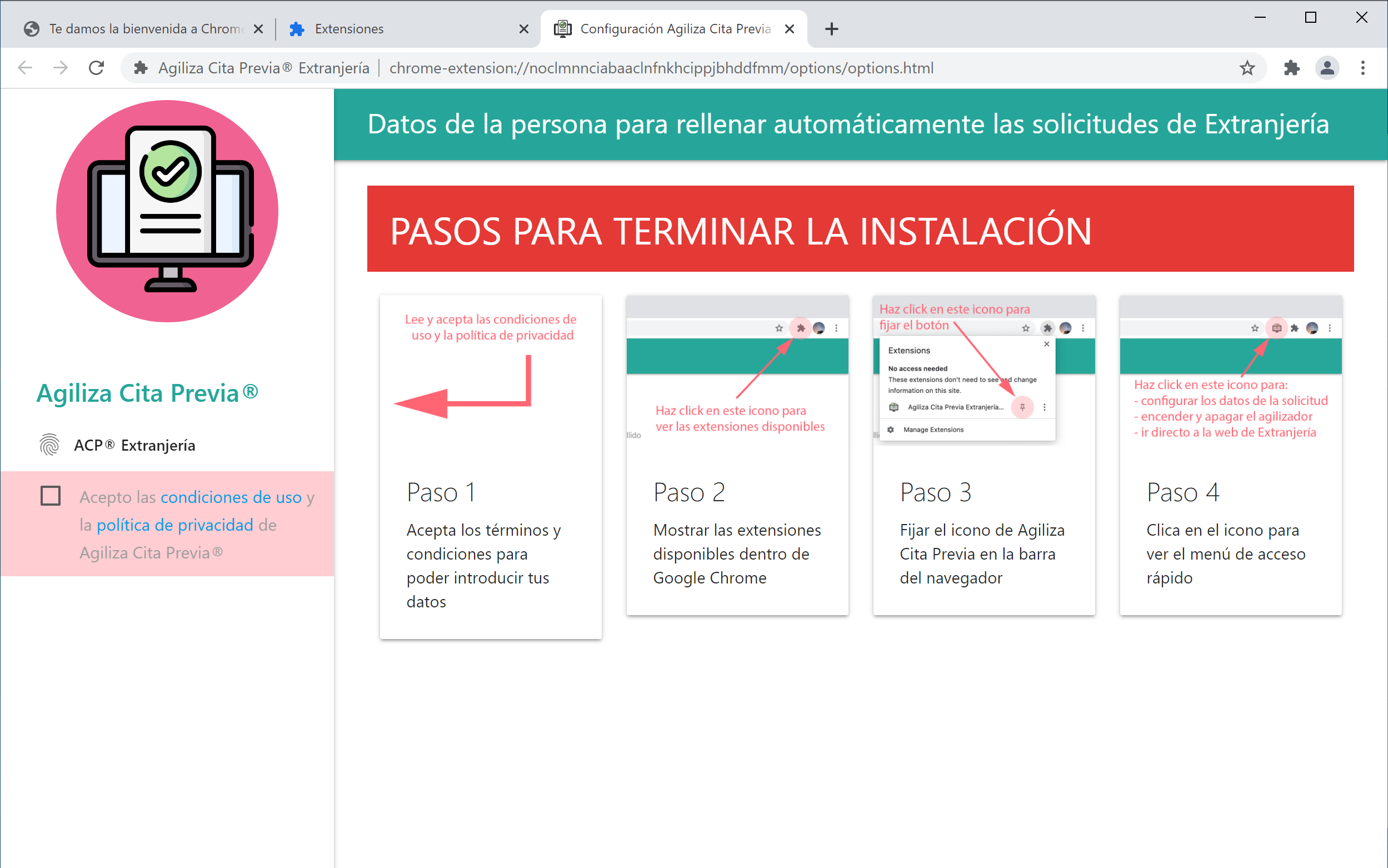Click 'Clica en el icono para ver' description
Screen dimensions: 1388x868
pyautogui.click(x=1226, y=554)
